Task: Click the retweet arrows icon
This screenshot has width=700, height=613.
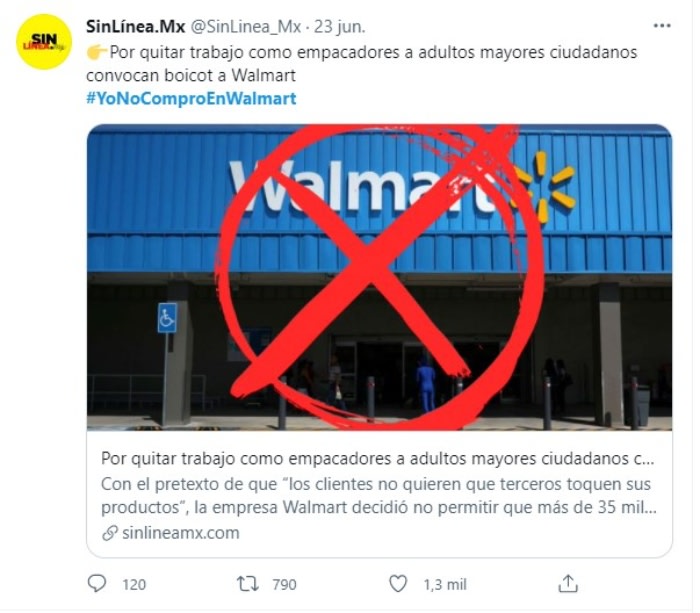Action: (x=248, y=583)
